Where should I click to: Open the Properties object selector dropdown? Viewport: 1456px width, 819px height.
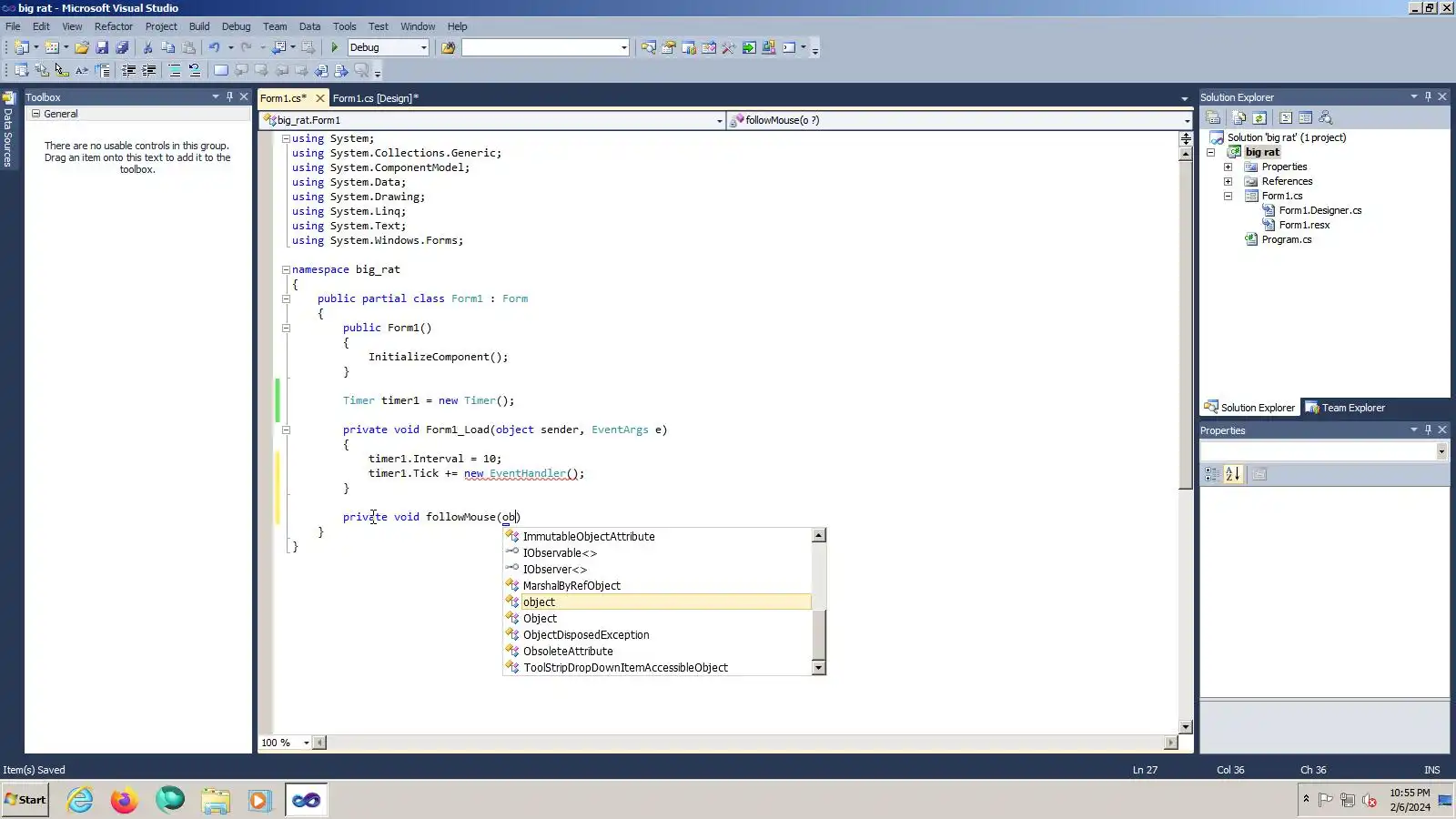click(x=1441, y=451)
